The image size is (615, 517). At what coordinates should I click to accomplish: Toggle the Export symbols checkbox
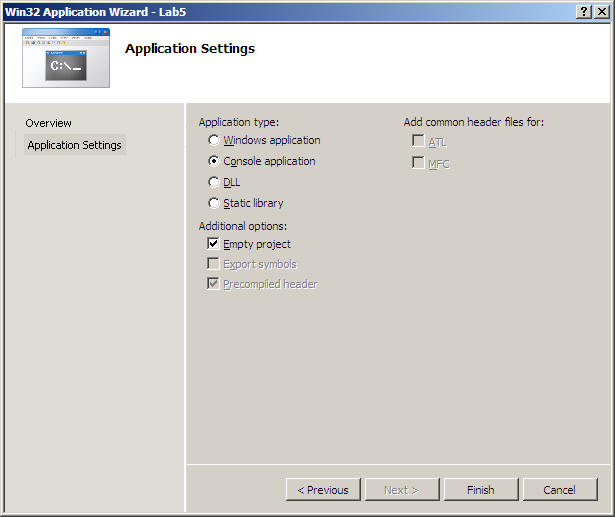[213, 264]
